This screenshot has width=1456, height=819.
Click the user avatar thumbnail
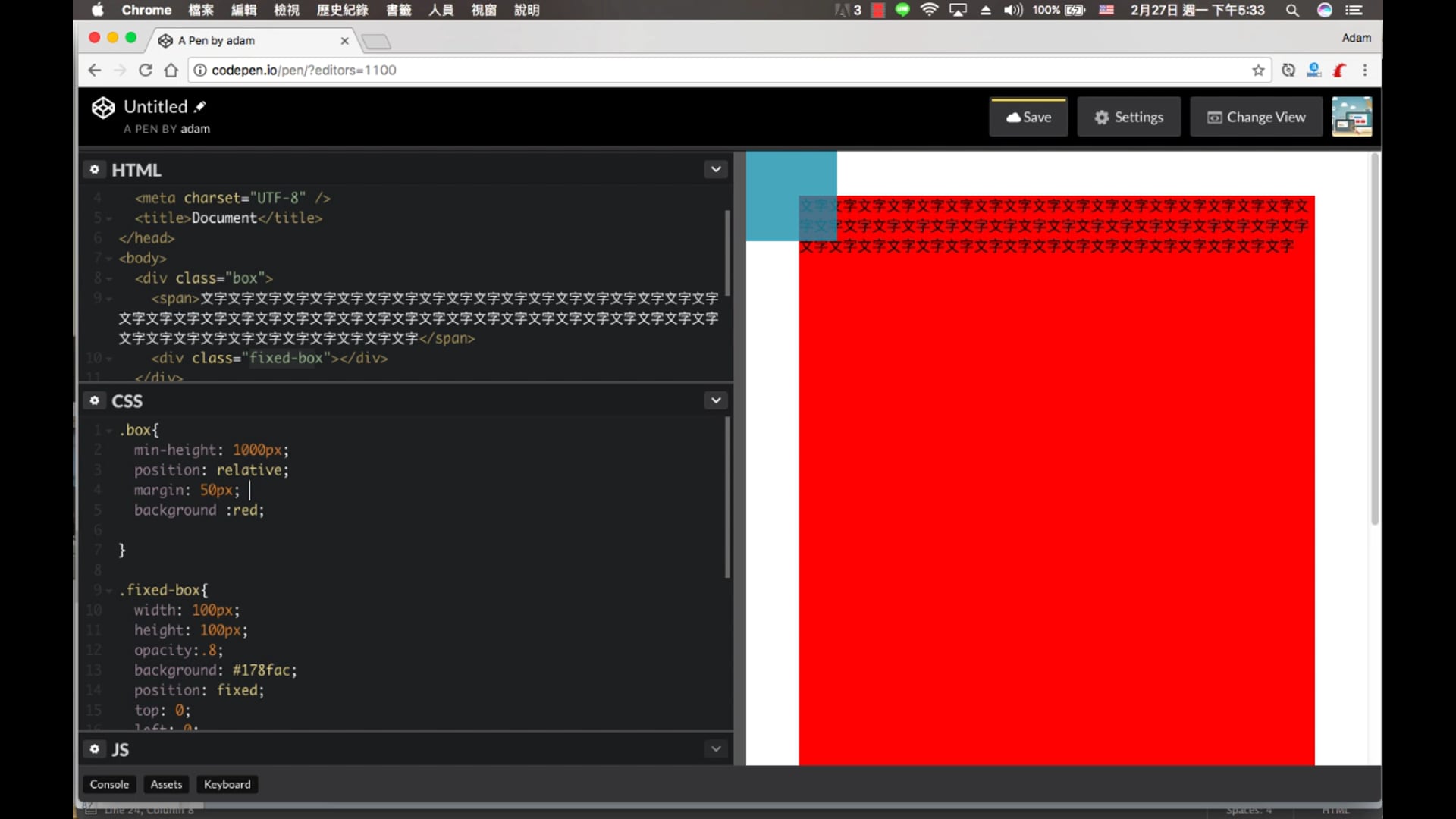pyautogui.click(x=1351, y=117)
